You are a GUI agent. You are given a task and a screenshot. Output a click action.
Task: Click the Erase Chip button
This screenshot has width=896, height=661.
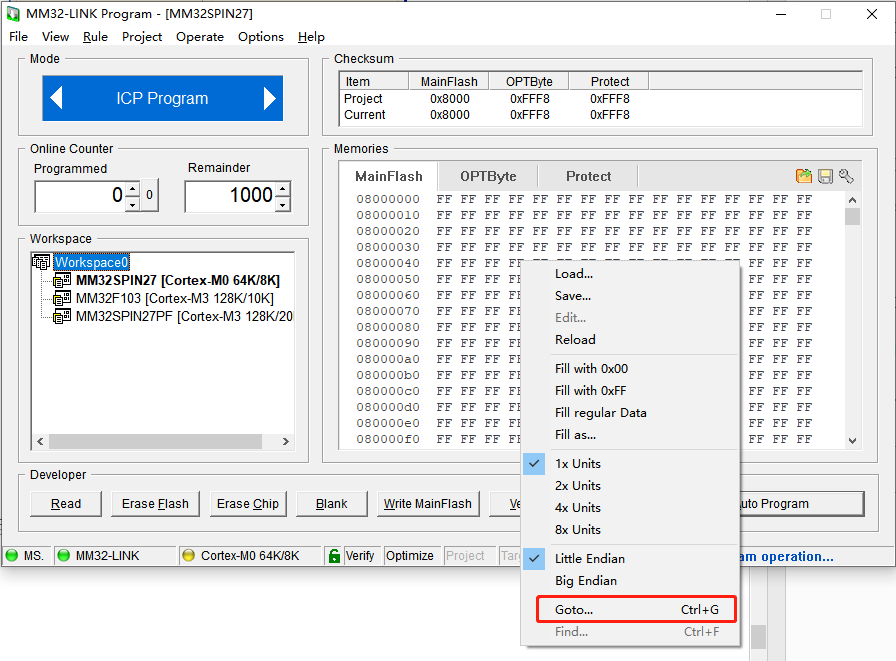tap(248, 504)
